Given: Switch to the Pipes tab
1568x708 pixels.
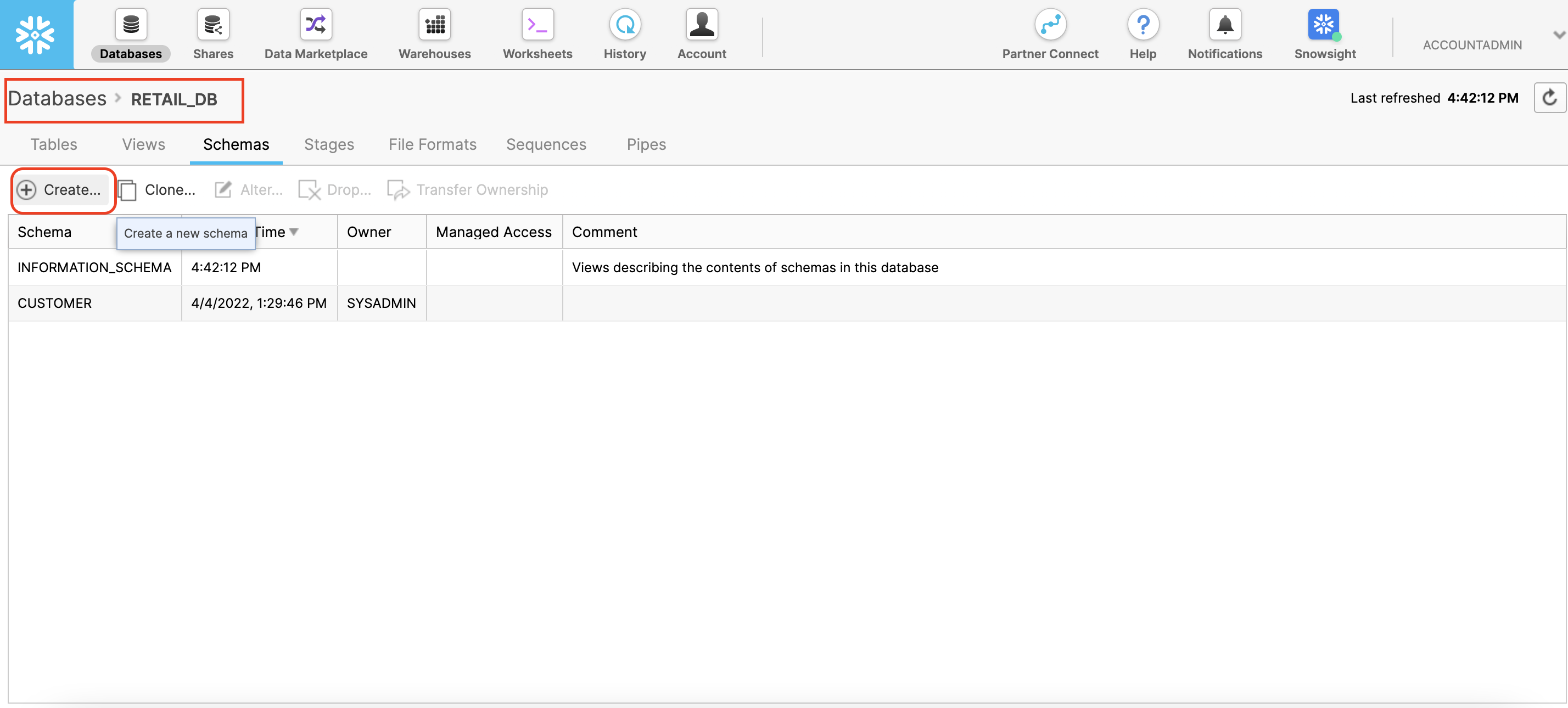Looking at the screenshot, I should 646,144.
